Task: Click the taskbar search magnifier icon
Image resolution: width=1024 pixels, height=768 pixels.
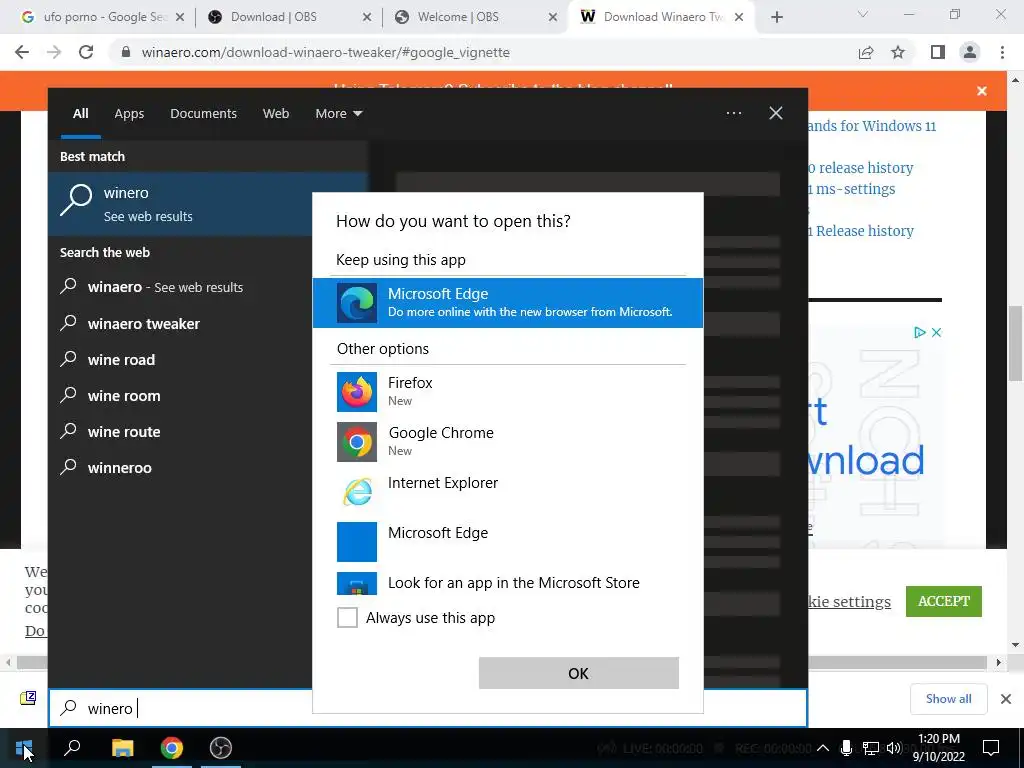Action: tap(72, 748)
